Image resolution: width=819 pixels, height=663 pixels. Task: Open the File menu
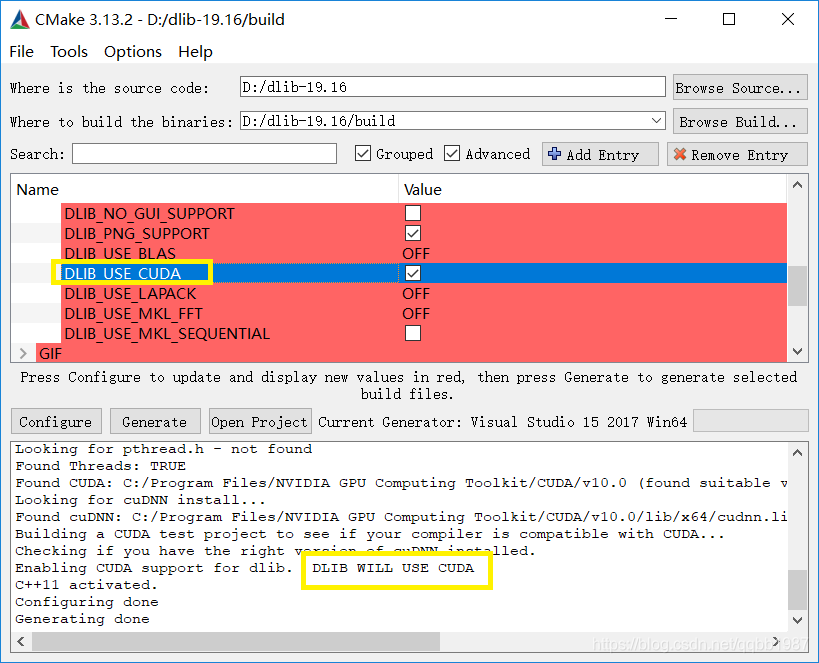20,52
